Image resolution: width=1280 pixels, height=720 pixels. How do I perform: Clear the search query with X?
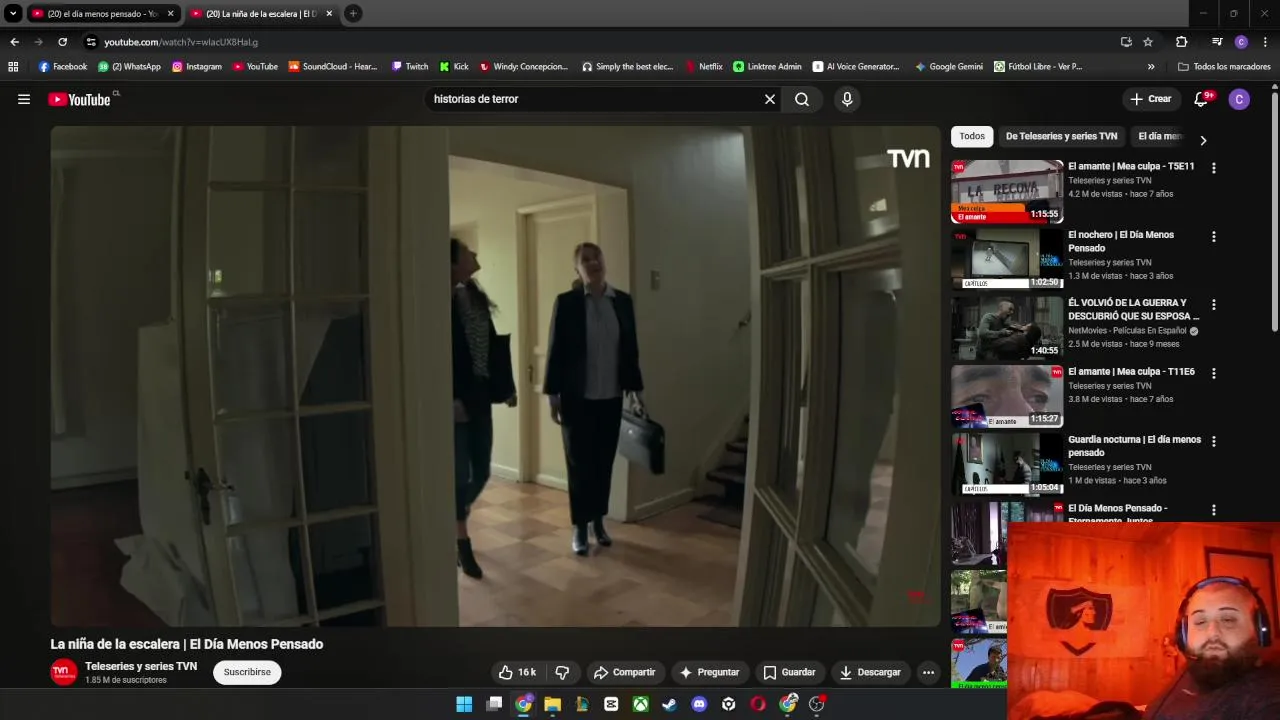coord(770,99)
